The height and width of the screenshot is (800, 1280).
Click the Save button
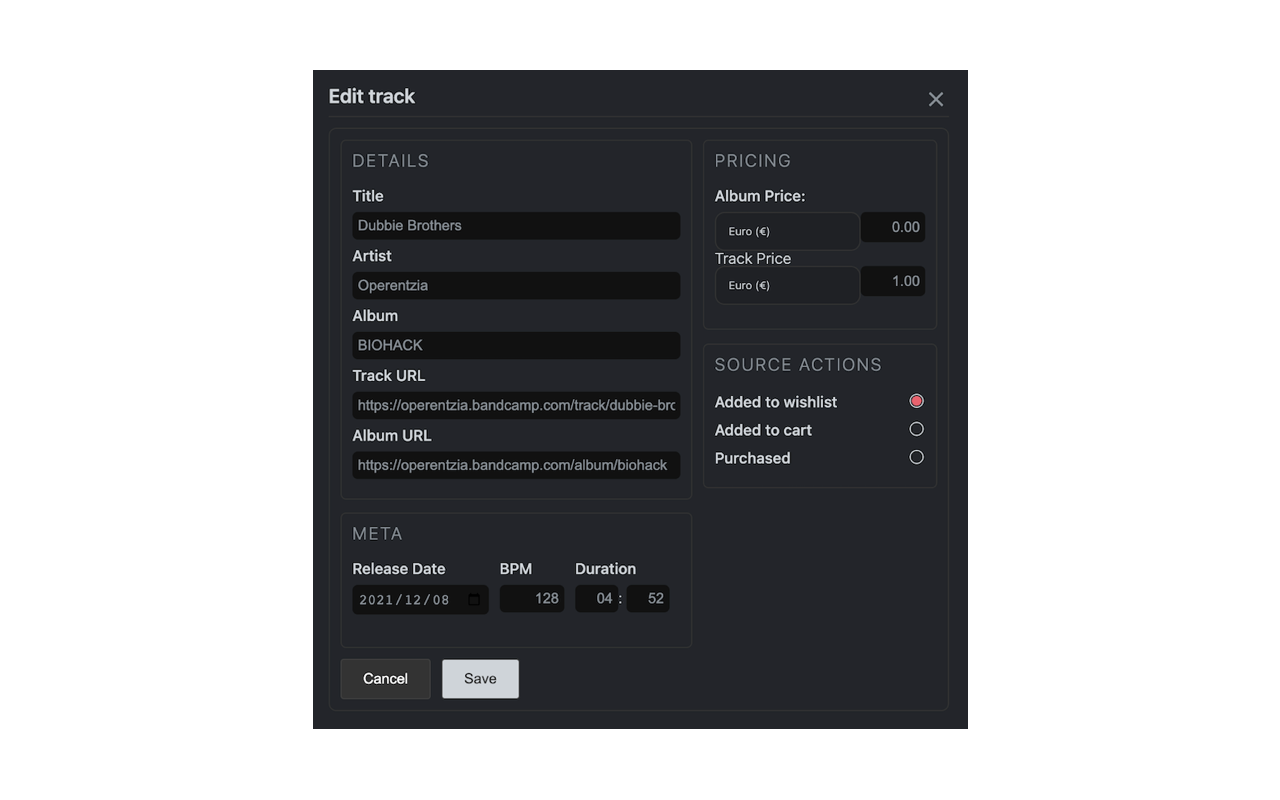pos(480,678)
